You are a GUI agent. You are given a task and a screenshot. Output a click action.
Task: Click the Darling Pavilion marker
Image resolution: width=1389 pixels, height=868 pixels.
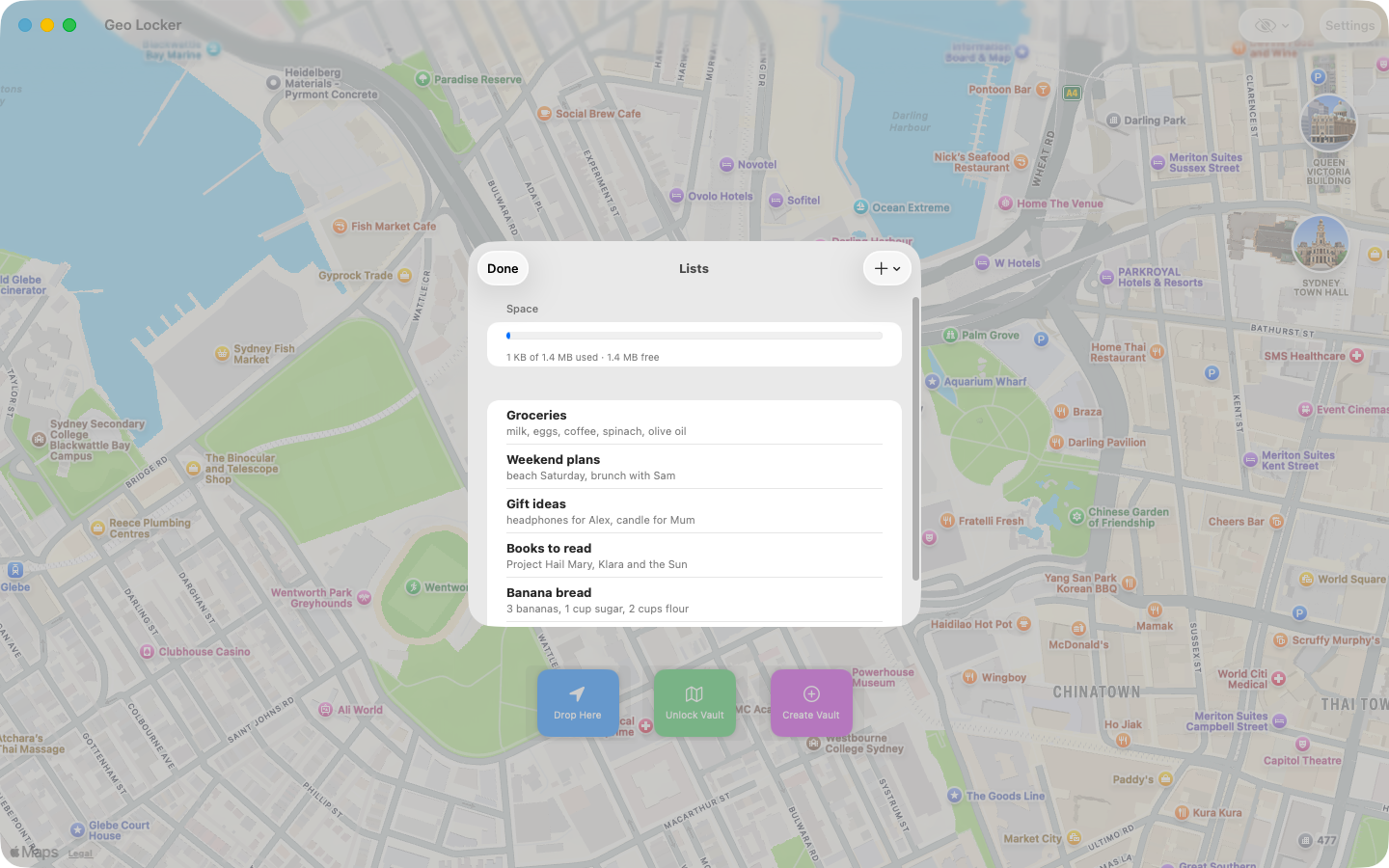[1056, 443]
